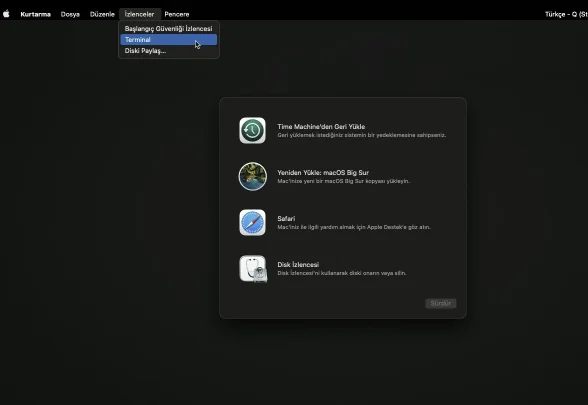The image size is (588, 405).
Task: Click the Safari compass icon
Action: [252, 222]
